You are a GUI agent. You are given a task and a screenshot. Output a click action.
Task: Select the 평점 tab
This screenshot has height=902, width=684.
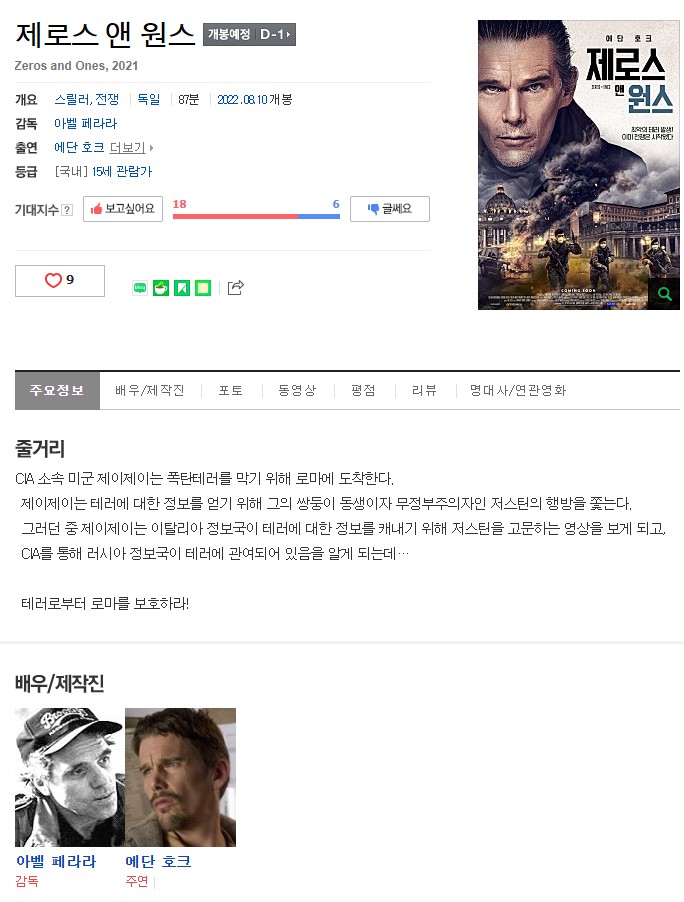[364, 391]
